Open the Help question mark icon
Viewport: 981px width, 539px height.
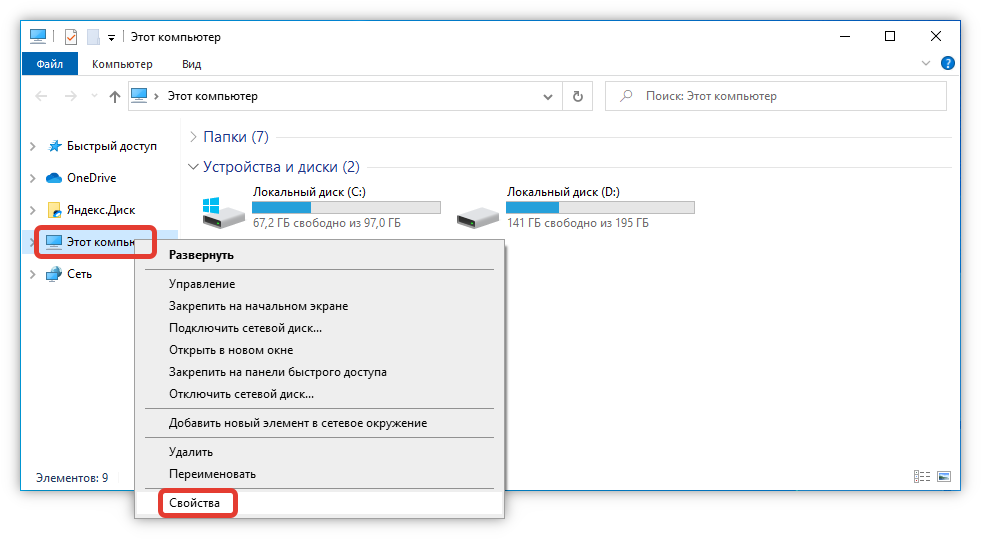click(947, 63)
